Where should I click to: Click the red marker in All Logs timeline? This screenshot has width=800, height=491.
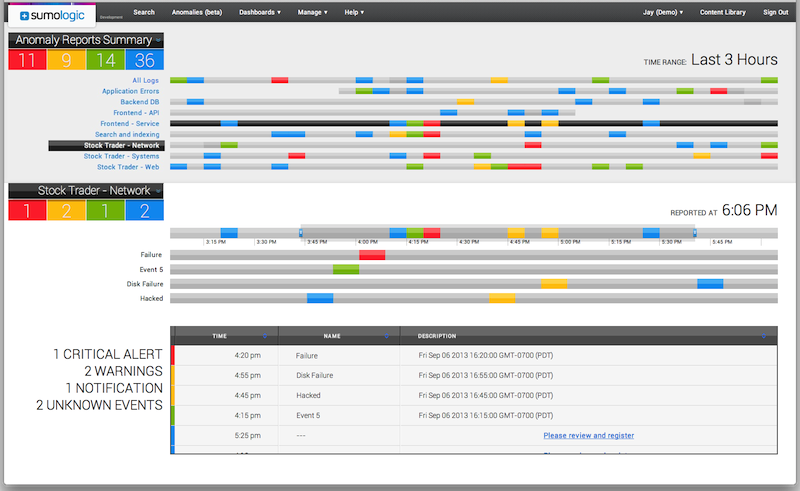[x=280, y=80]
